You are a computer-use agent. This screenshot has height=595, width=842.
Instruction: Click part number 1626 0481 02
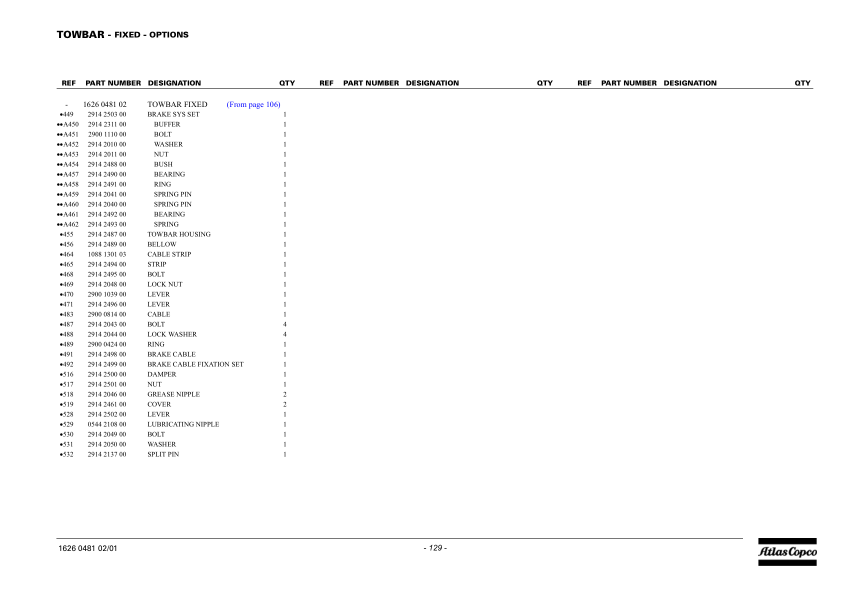[105, 104]
